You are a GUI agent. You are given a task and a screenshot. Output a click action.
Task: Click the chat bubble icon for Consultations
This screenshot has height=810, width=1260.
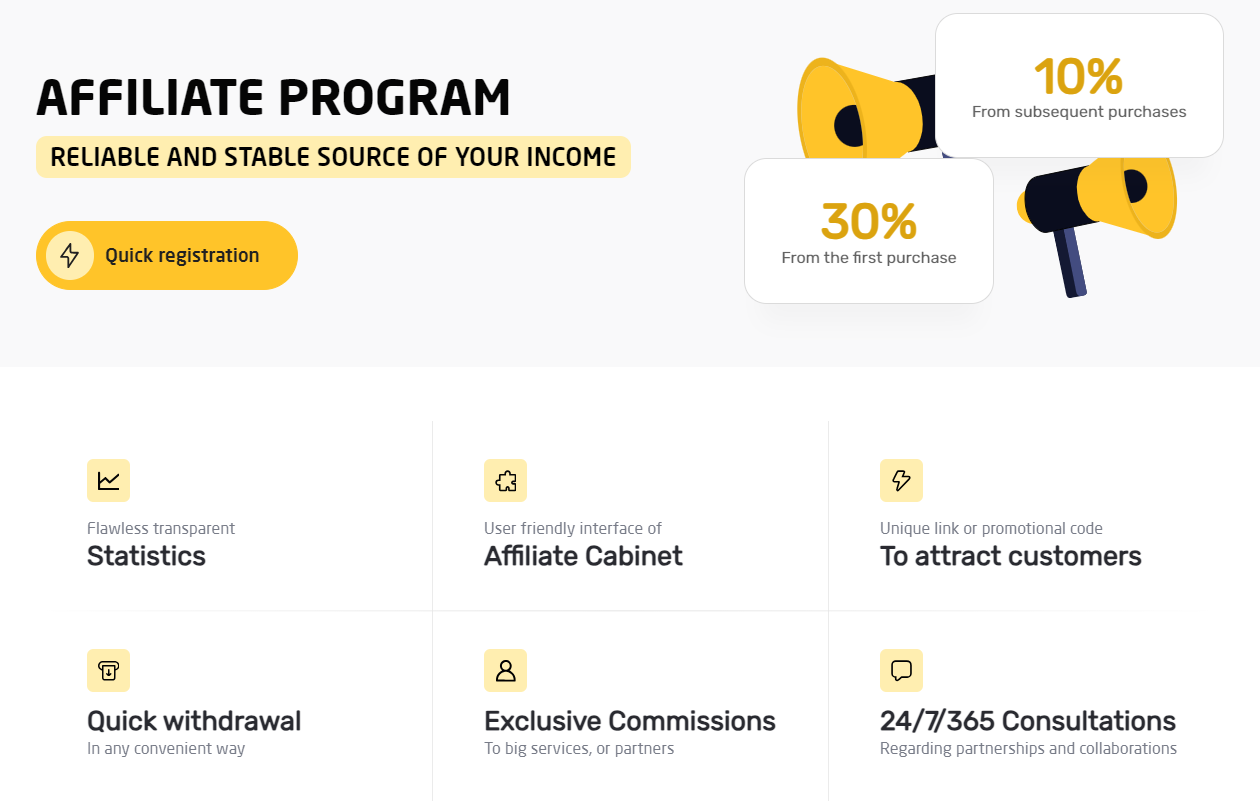point(901,671)
